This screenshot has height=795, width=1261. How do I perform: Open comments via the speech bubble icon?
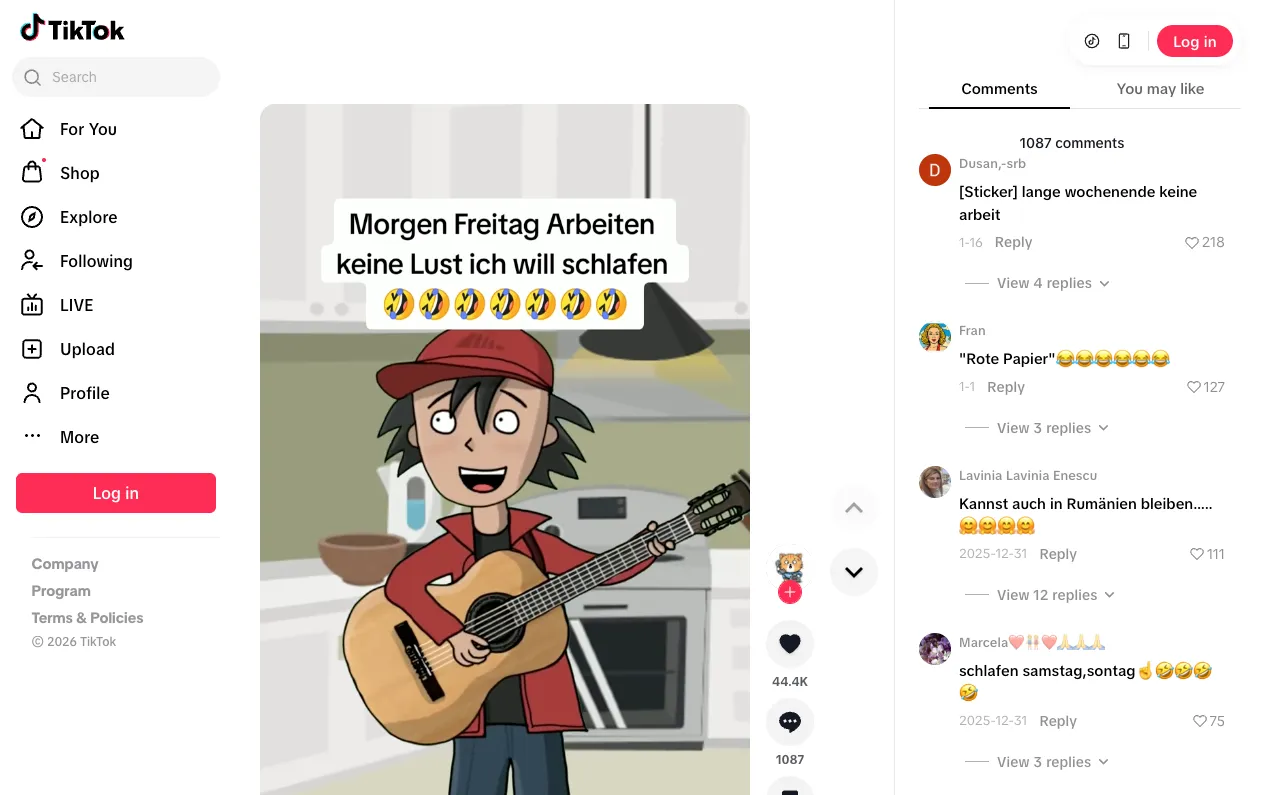(x=790, y=722)
